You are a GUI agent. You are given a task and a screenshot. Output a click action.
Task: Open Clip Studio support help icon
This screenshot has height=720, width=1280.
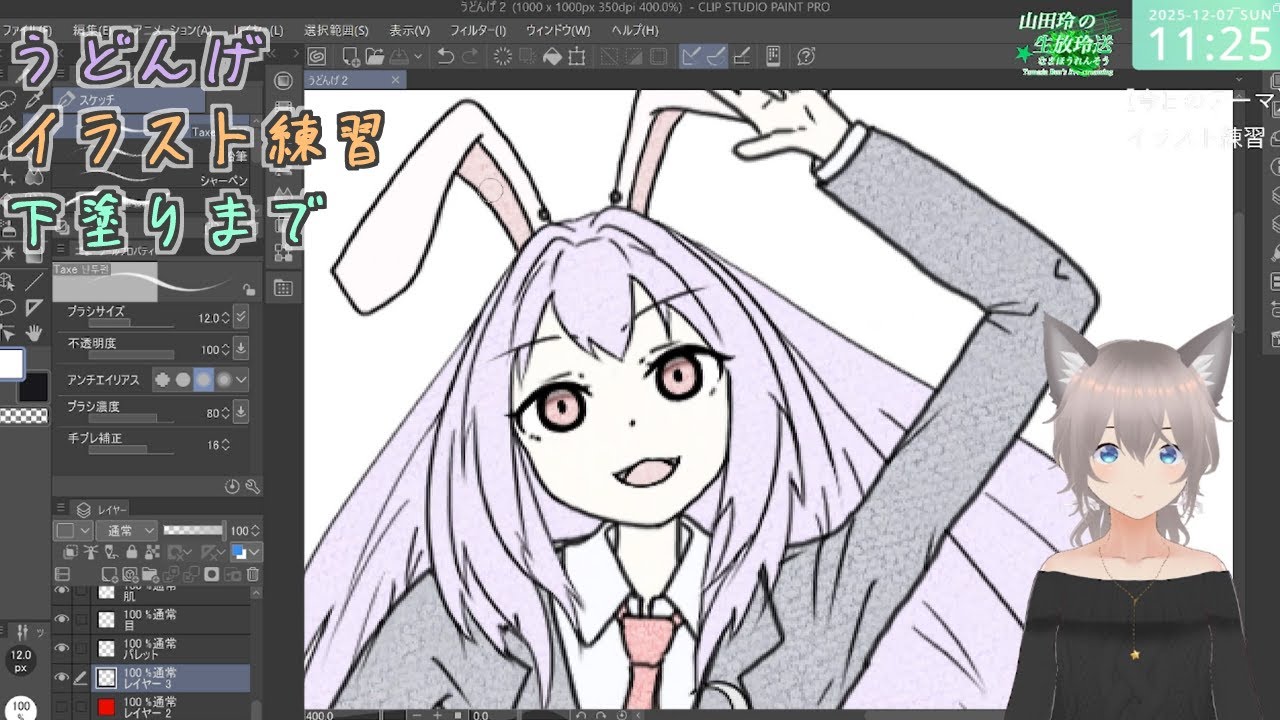[x=806, y=57]
